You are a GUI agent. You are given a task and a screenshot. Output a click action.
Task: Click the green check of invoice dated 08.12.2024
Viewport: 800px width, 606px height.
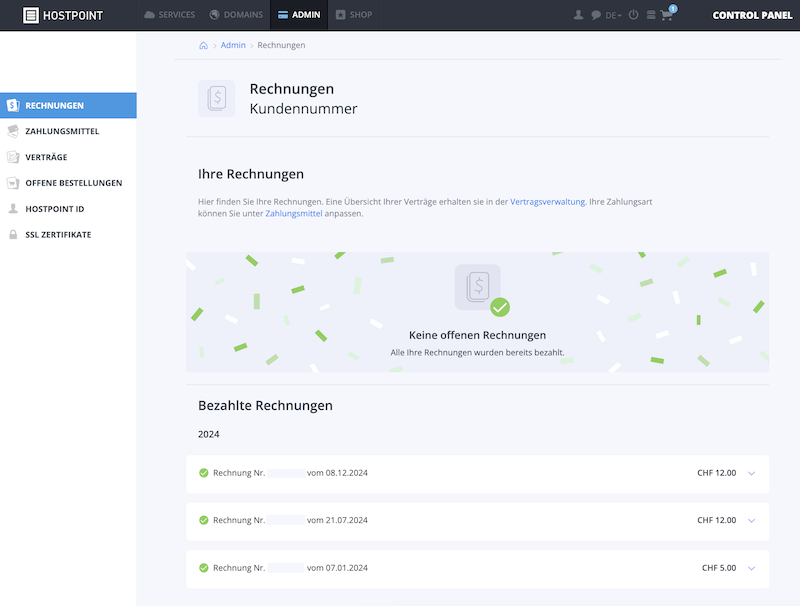(x=204, y=473)
